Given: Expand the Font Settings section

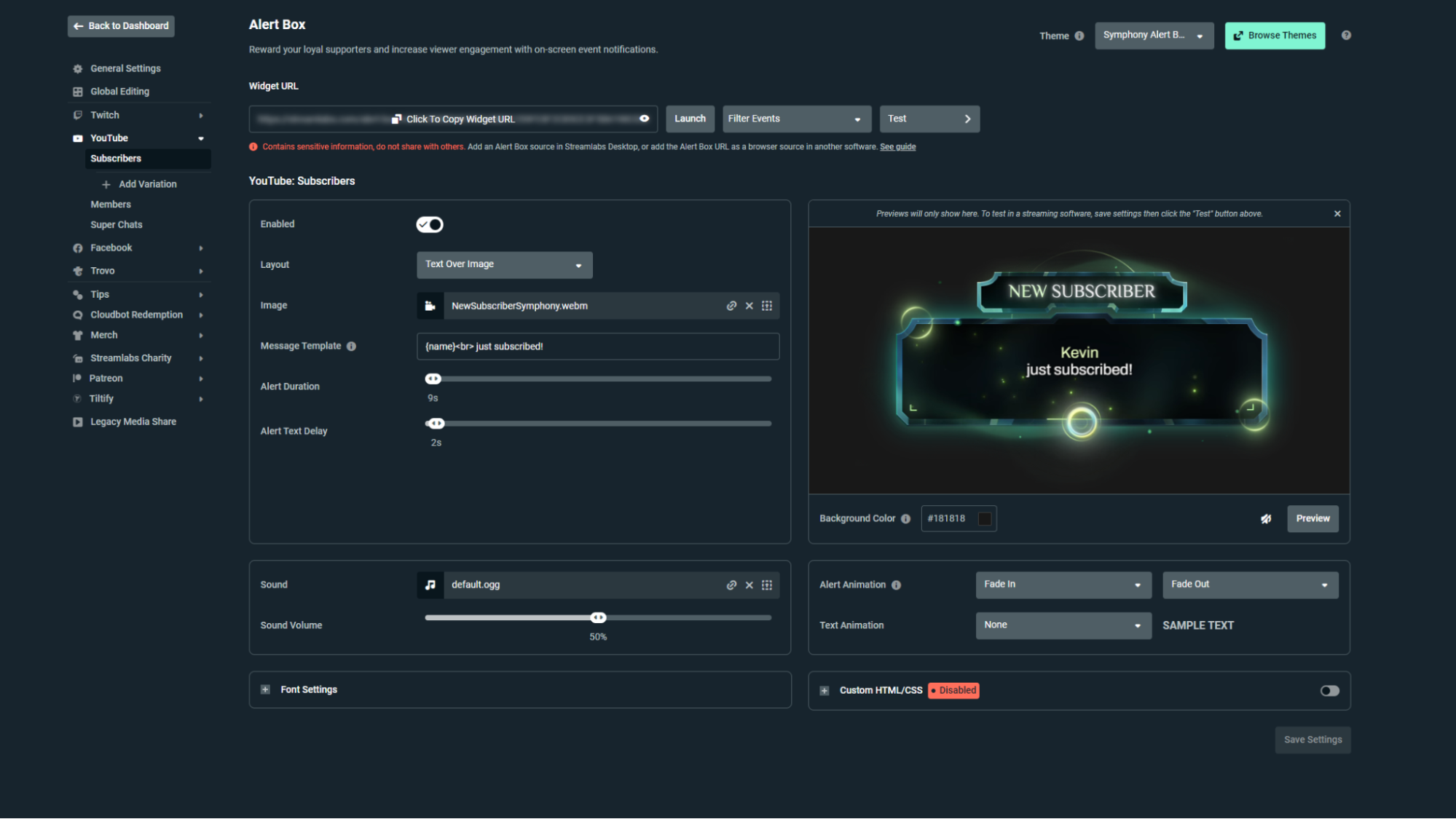Looking at the screenshot, I should [266, 689].
